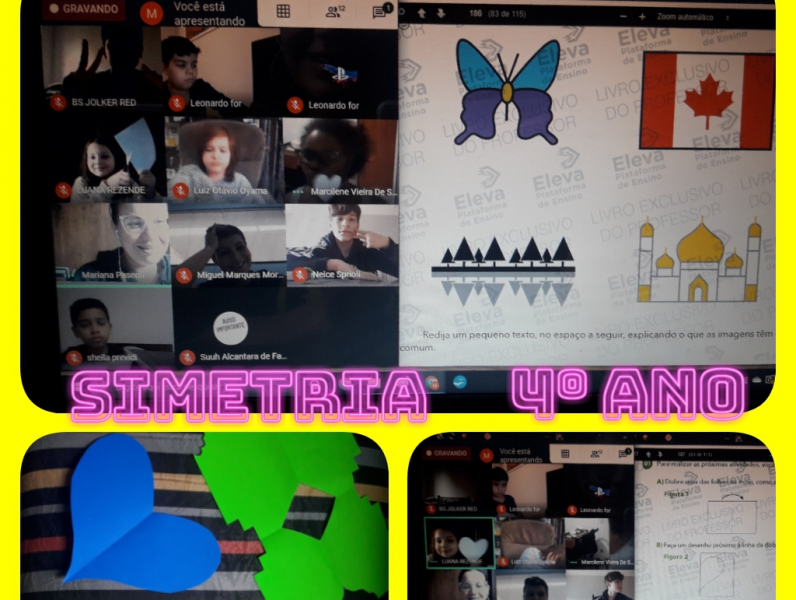Click 'Figura 1' label in bottom-right document
Image resolution: width=796 pixels, height=600 pixels.
tap(676, 494)
